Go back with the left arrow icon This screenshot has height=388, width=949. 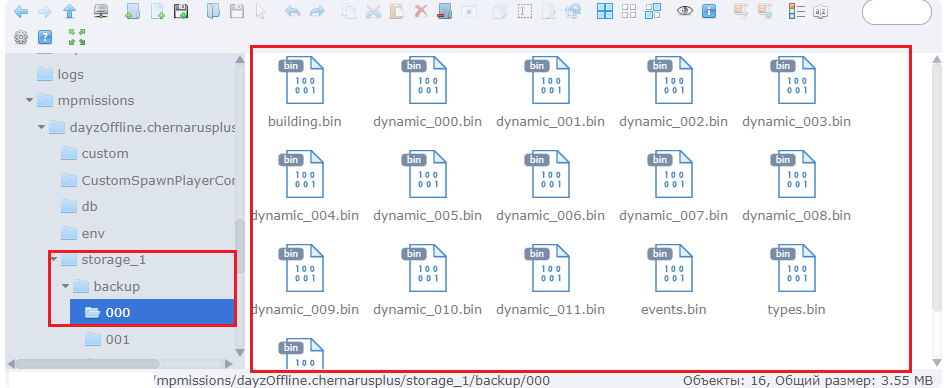(x=21, y=12)
